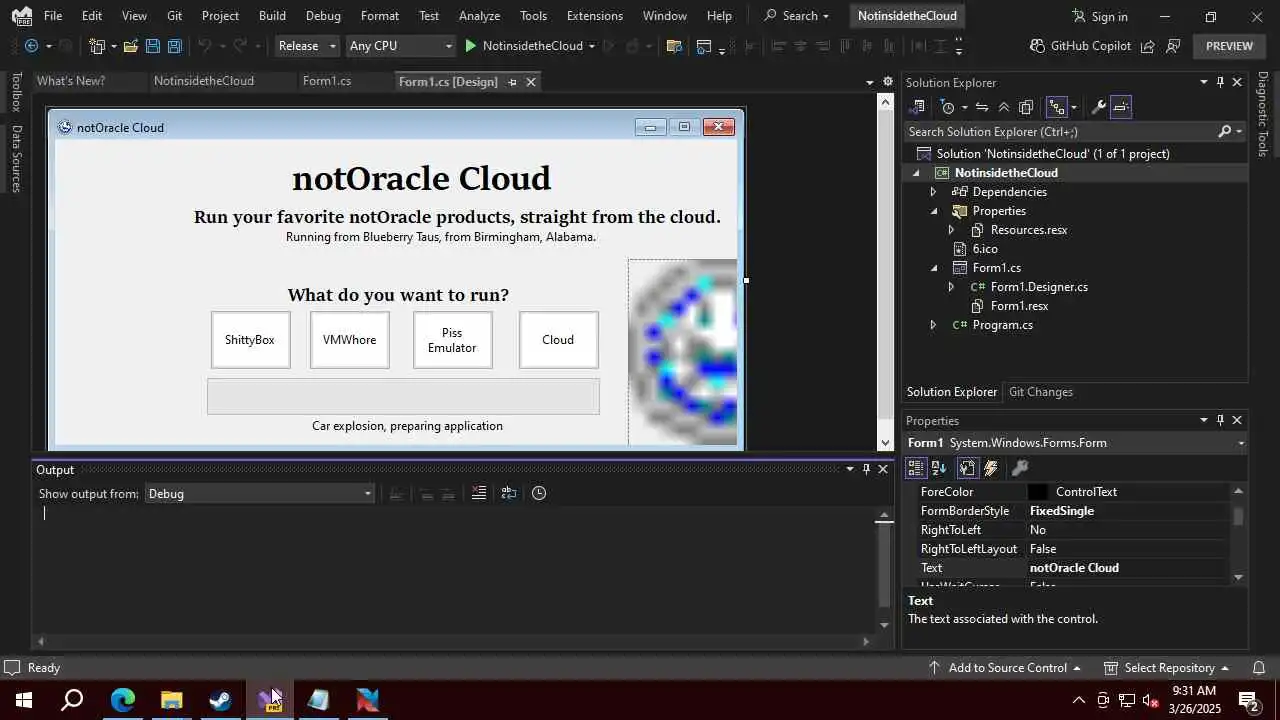This screenshot has height=720, width=1280.
Task: Open the Extensions menu
Action: click(x=594, y=16)
